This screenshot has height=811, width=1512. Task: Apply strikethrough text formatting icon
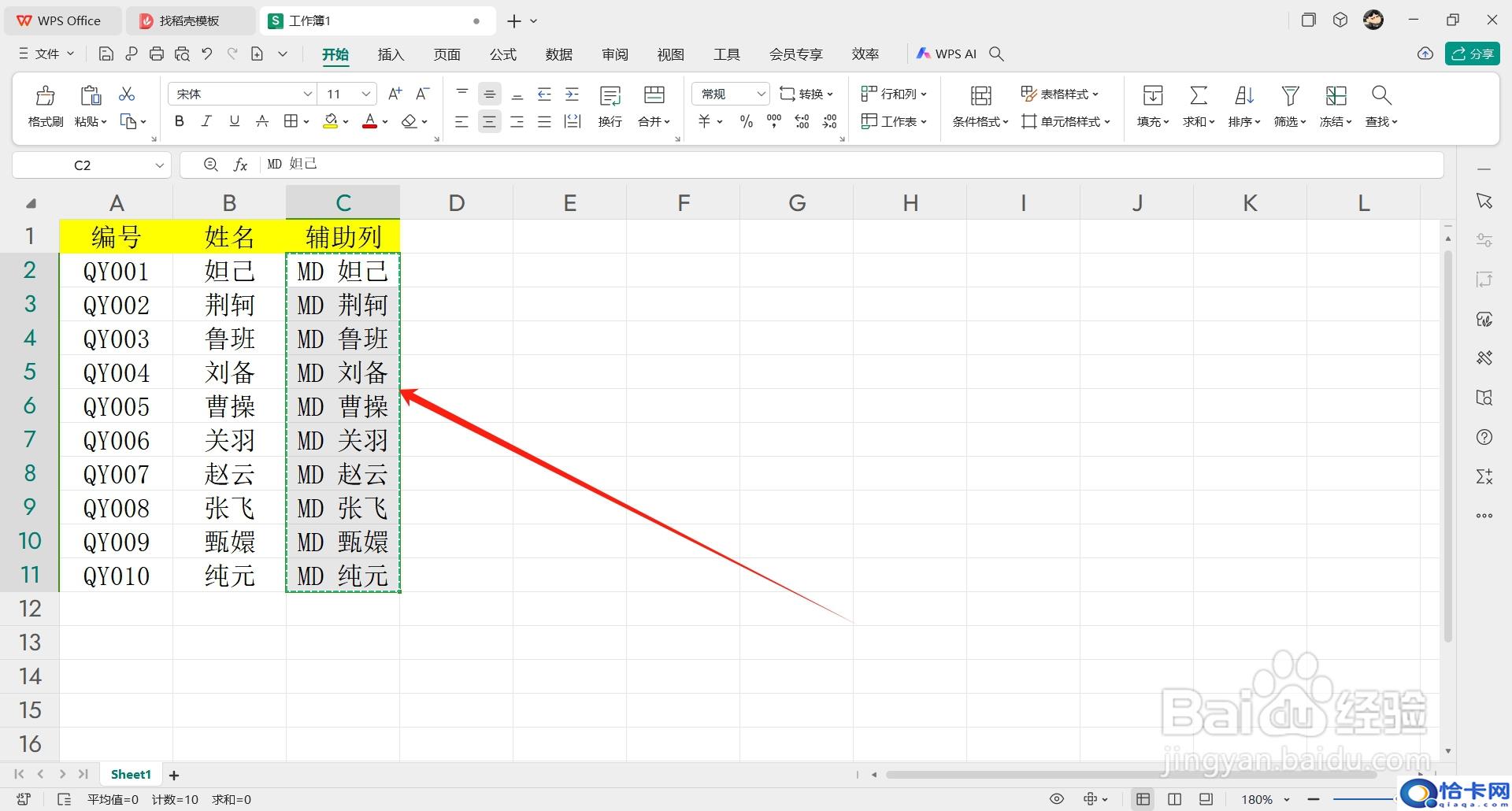[x=262, y=121]
